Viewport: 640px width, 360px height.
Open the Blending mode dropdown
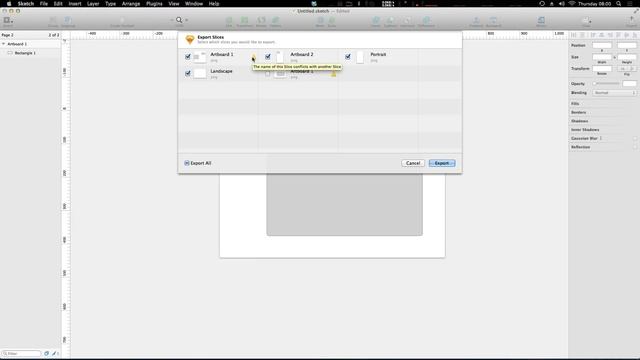[x=614, y=93]
